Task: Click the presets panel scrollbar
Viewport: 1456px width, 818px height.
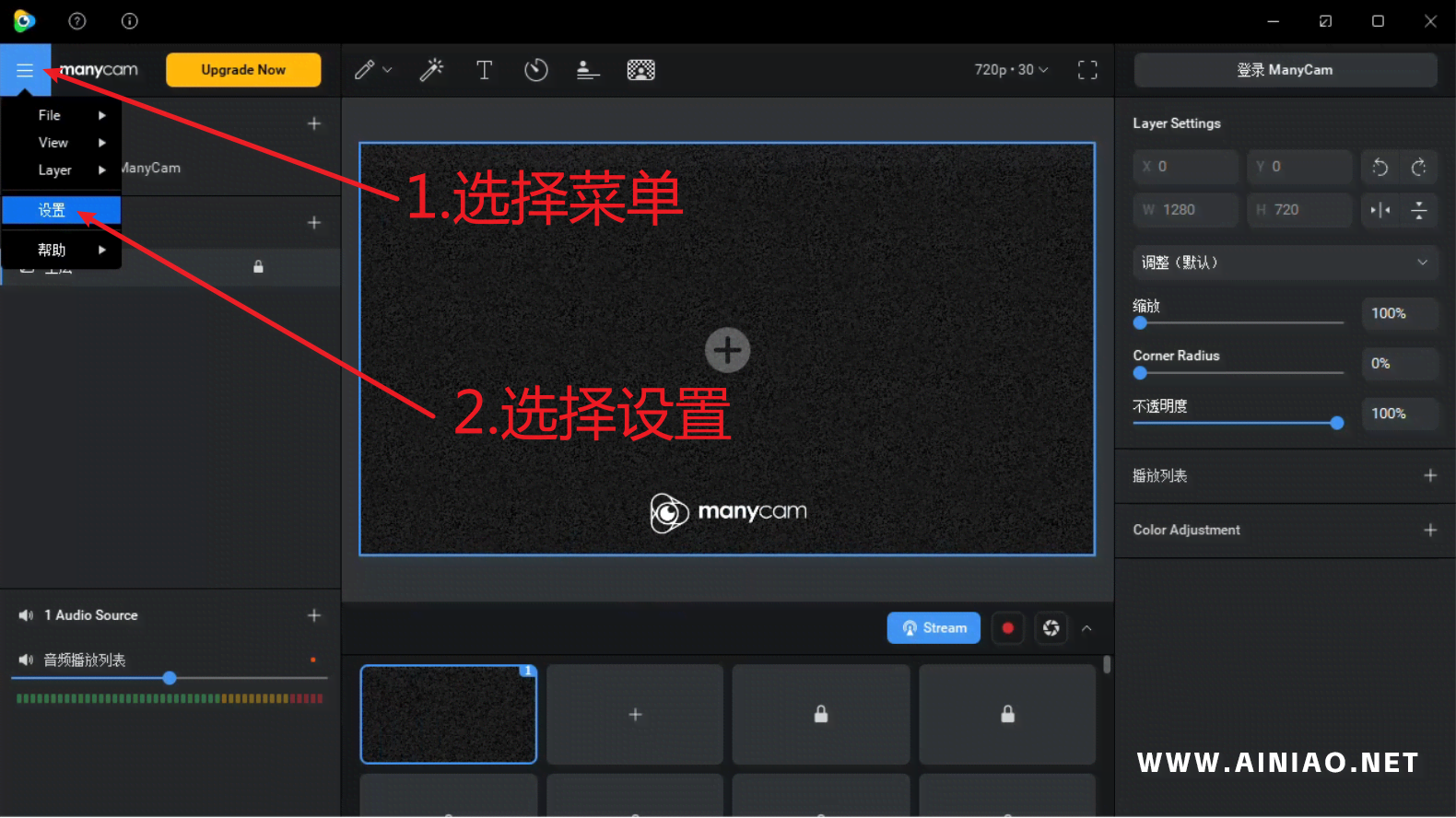Action: [1107, 664]
